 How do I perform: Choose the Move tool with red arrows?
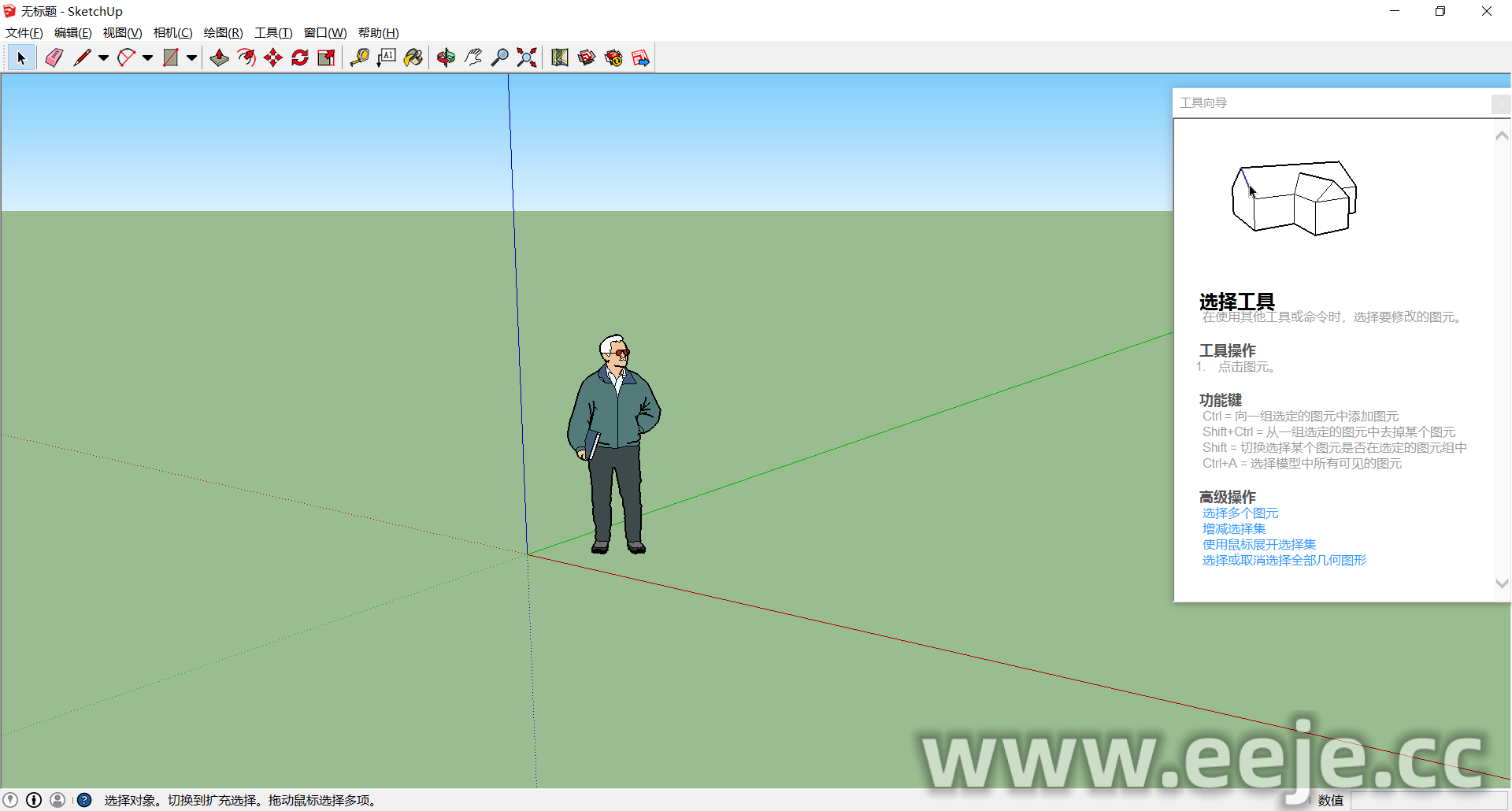[273, 57]
